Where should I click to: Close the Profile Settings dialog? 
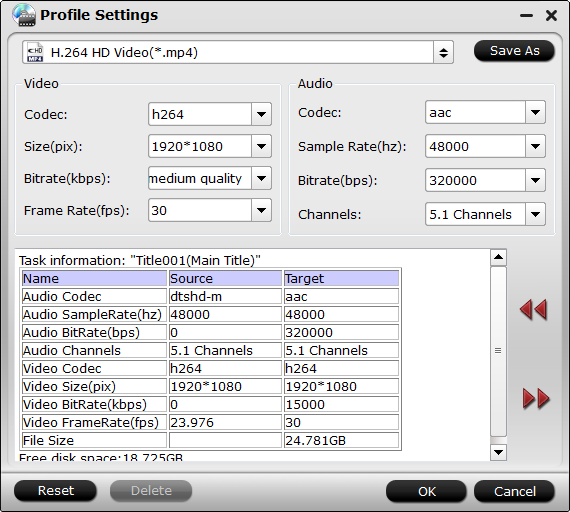[x=551, y=15]
